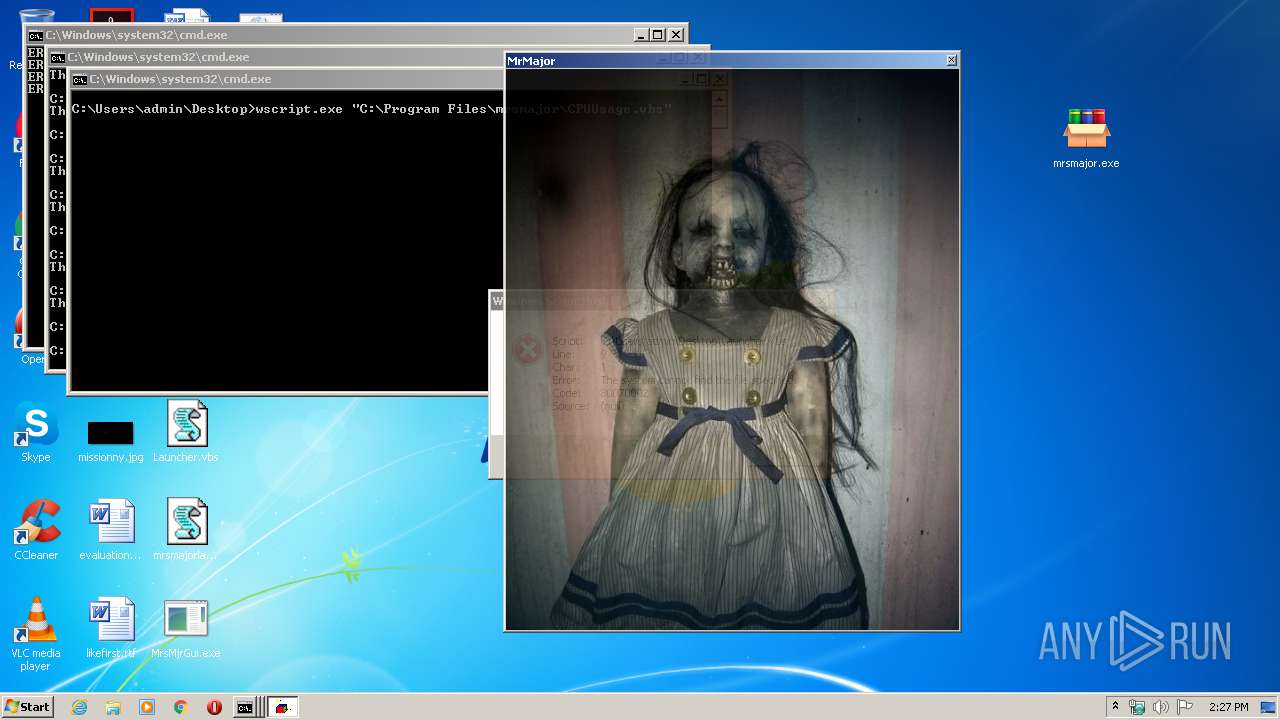Close the rearmost cmd.exe window
The image size is (1280, 720).
(x=676, y=35)
